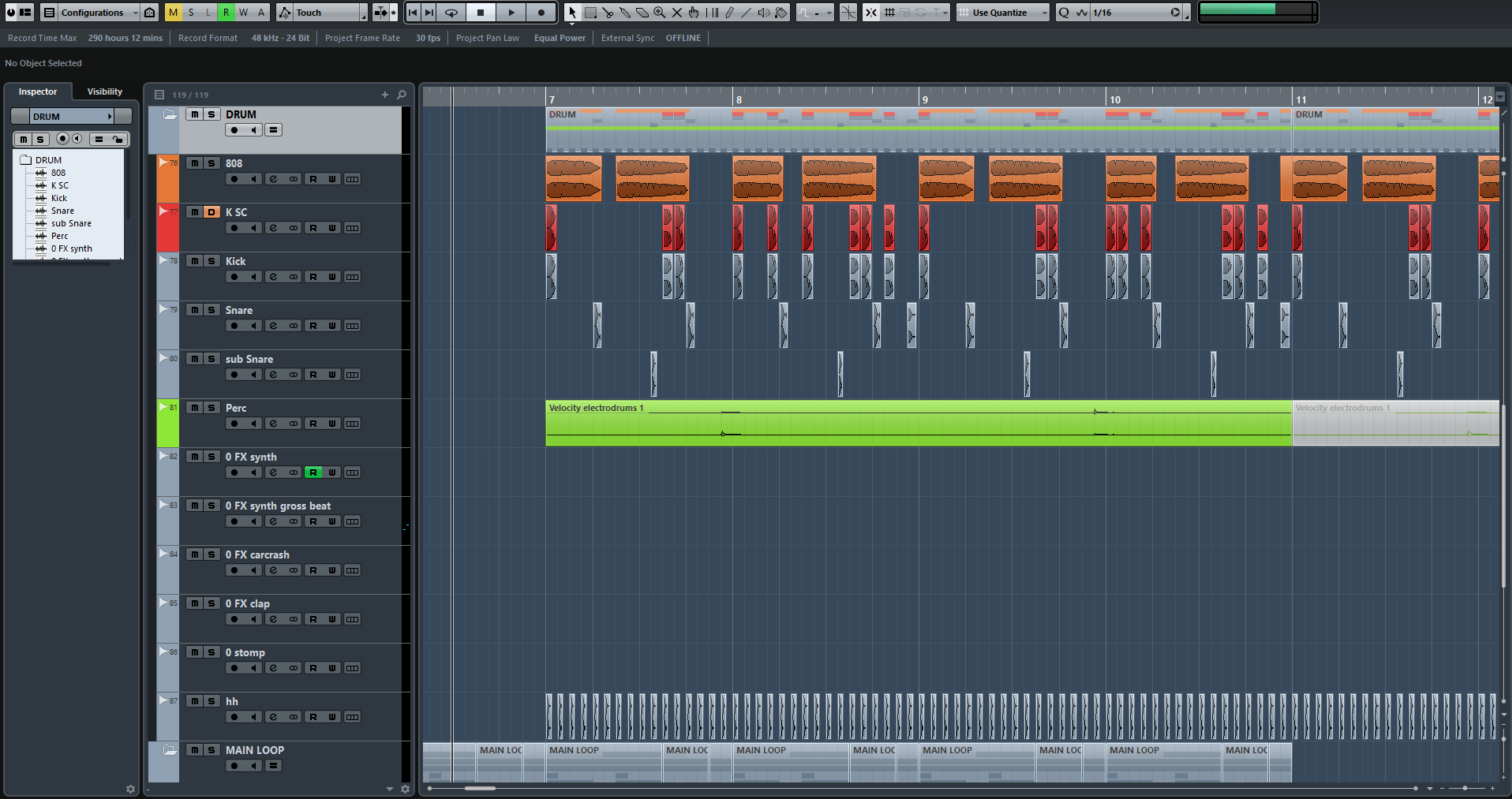
Task: Select the Erase tool
Action: 642,13
